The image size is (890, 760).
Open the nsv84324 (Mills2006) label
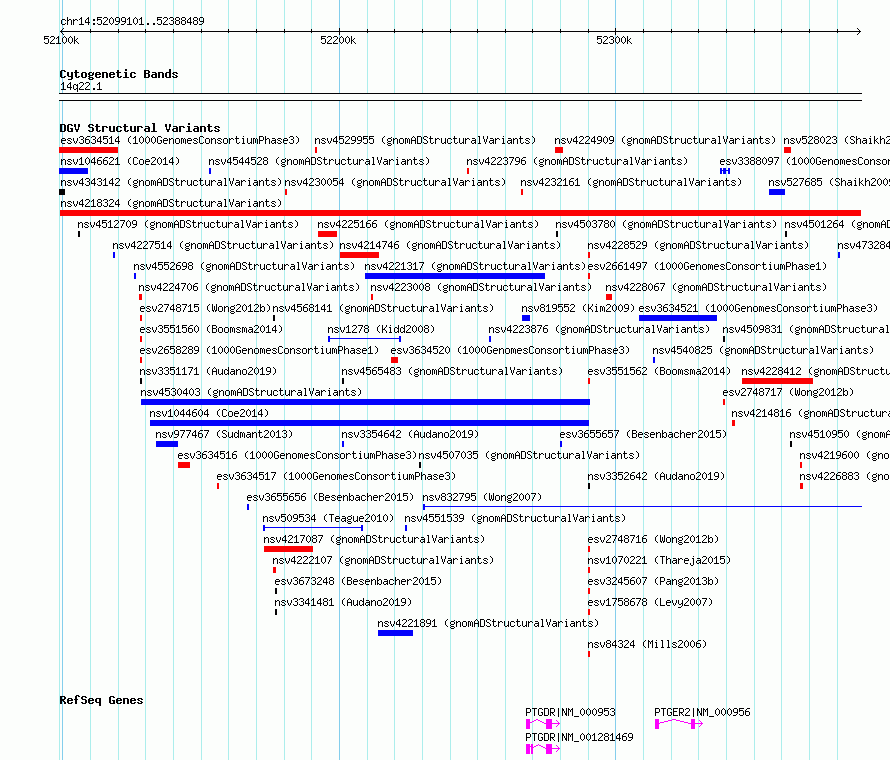coord(647,644)
